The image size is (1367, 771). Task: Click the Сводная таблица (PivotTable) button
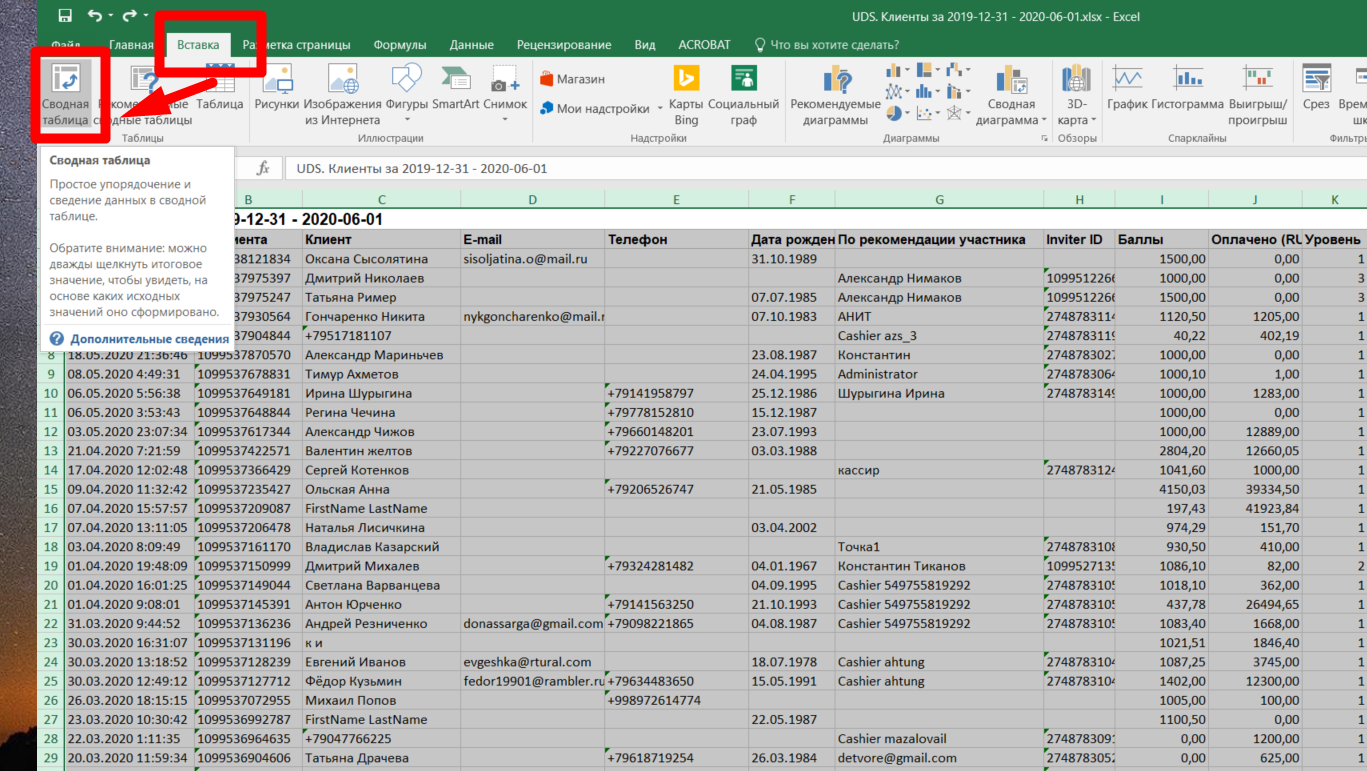[x=66, y=95]
